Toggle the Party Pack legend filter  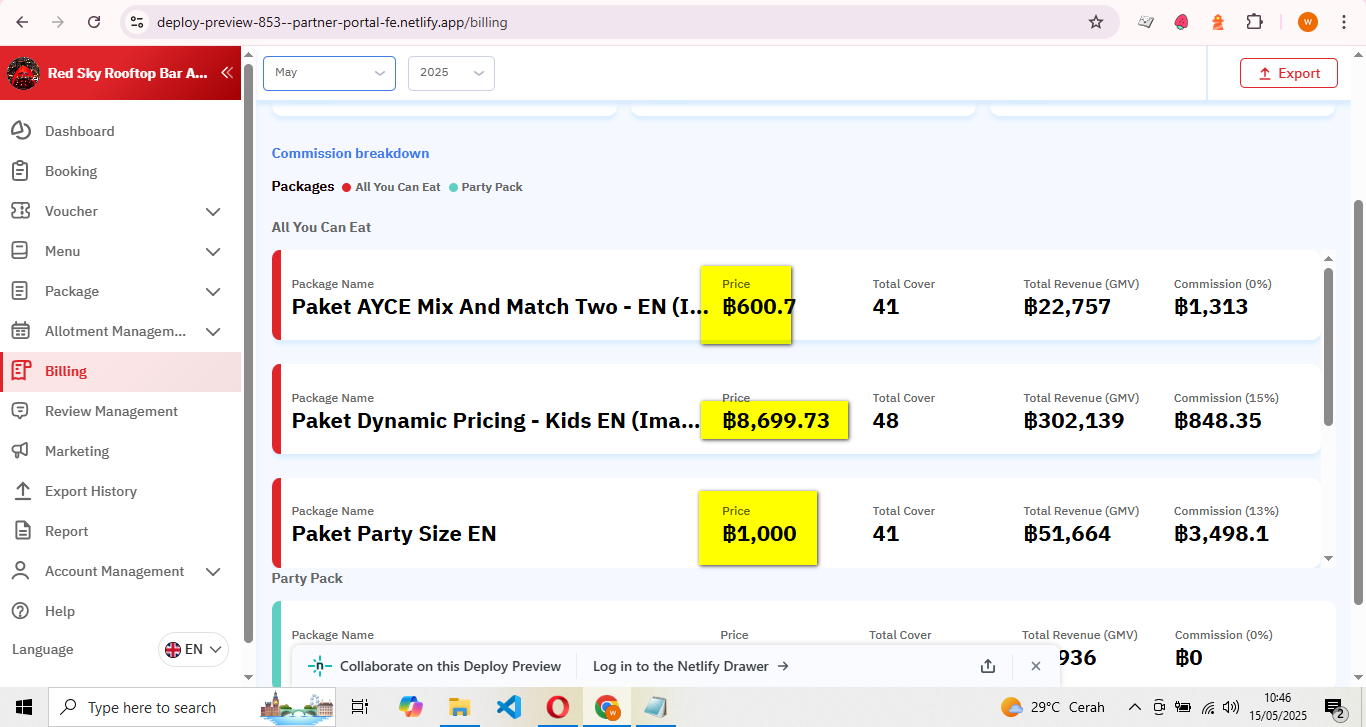point(486,187)
